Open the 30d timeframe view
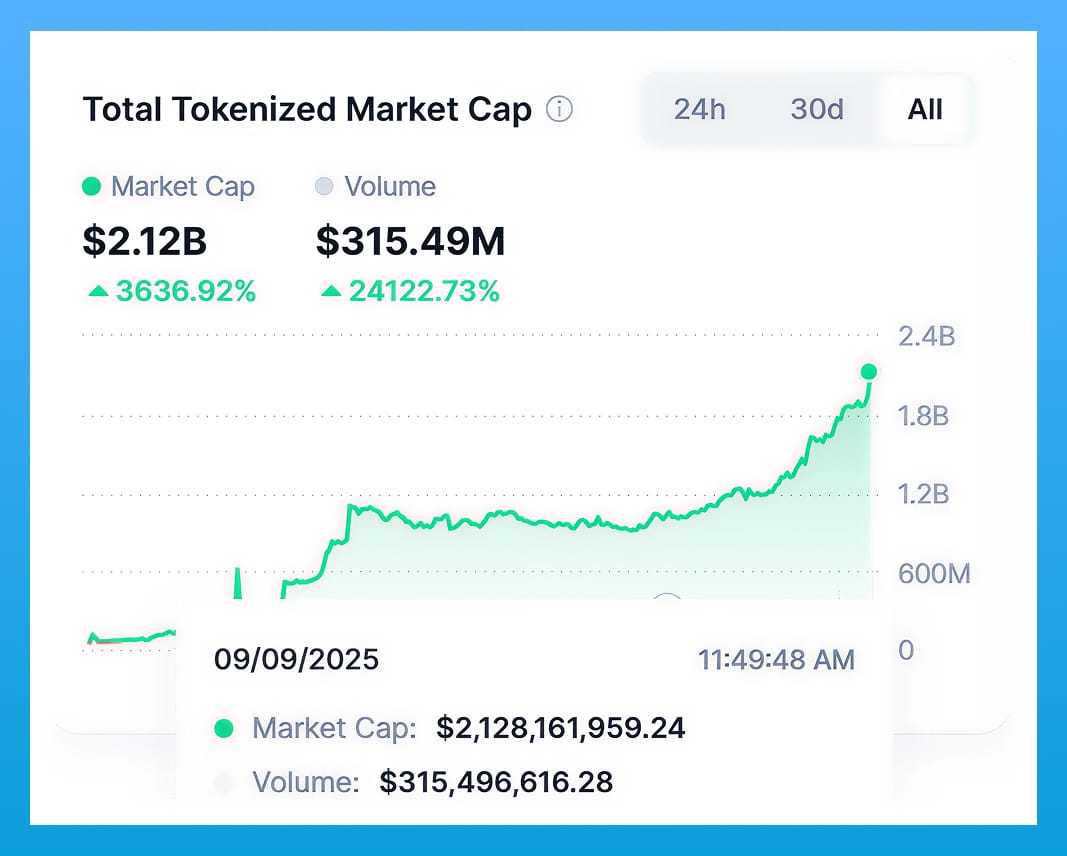 pos(816,110)
